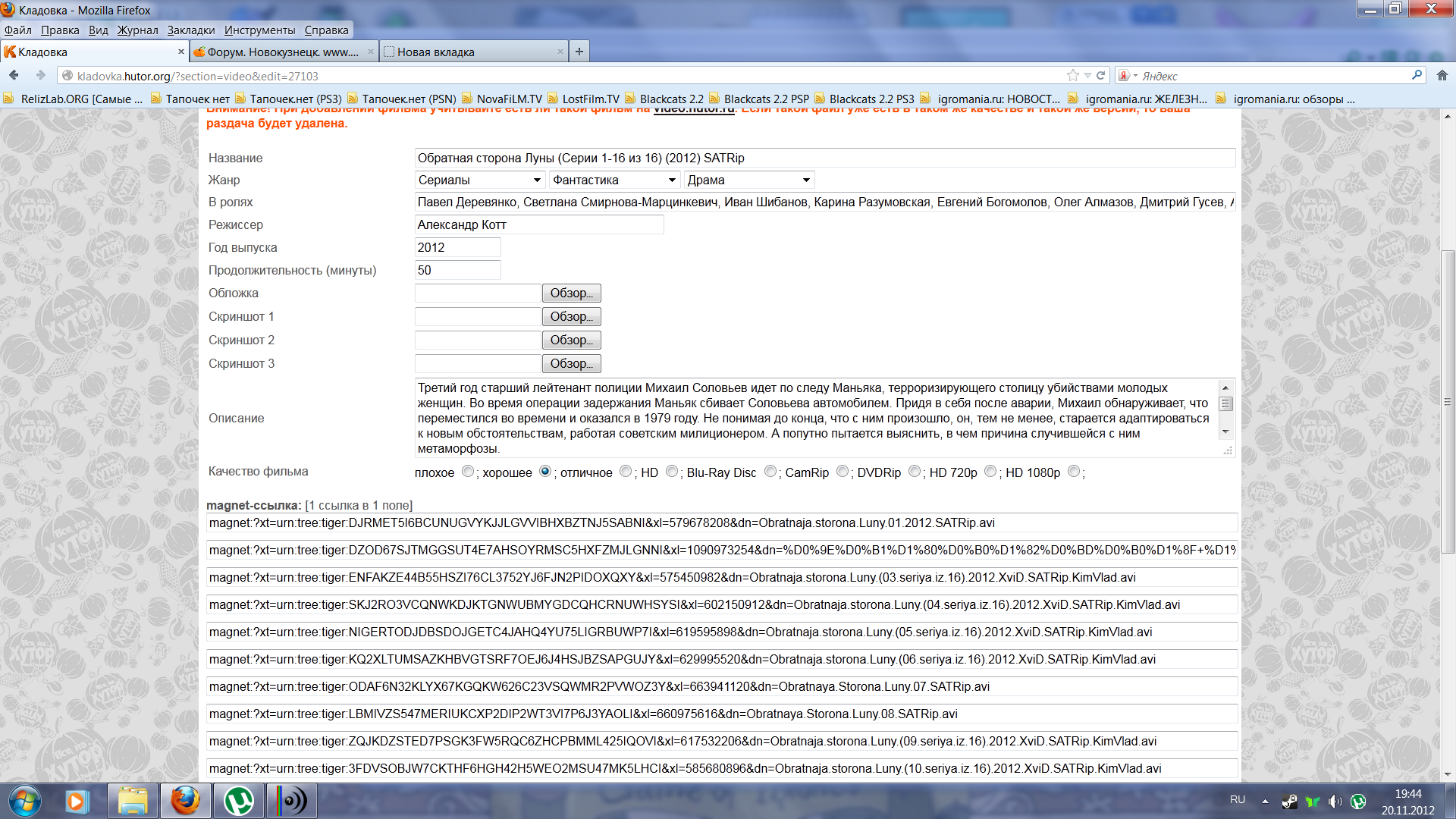Image resolution: width=1456 pixels, height=819 pixels.
Task: Click 'Обзор...' button for Скриншот 3
Action: click(x=572, y=364)
